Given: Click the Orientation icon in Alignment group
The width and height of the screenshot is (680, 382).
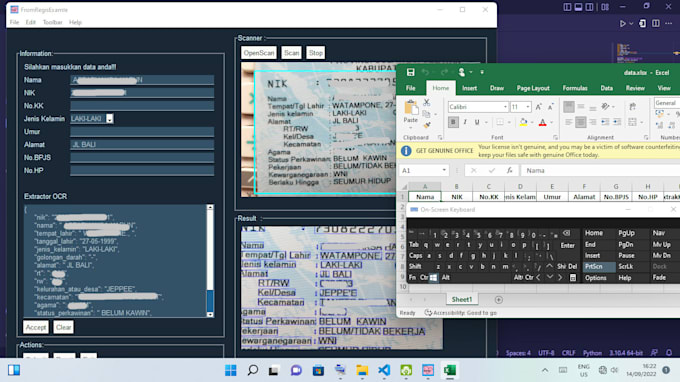Looking at the screenshot, I should (605, 107).
